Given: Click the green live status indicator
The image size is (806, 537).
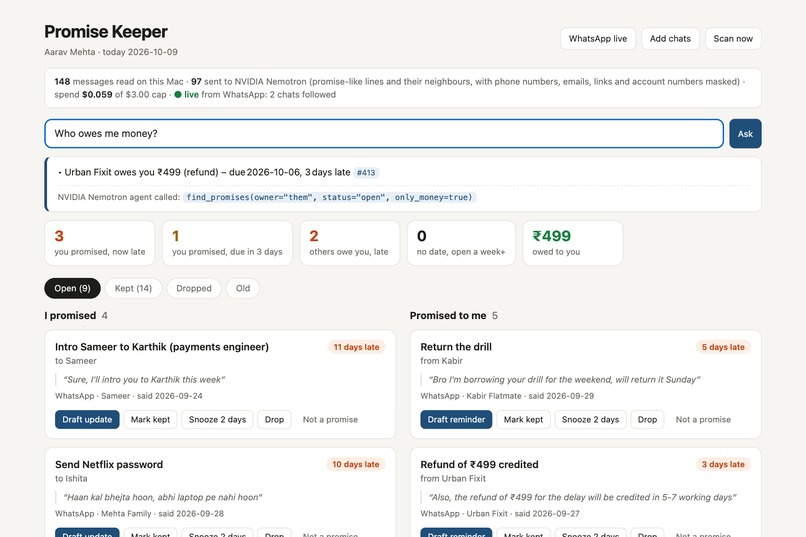Looking at the screenshot, I should tap(186, 95).
